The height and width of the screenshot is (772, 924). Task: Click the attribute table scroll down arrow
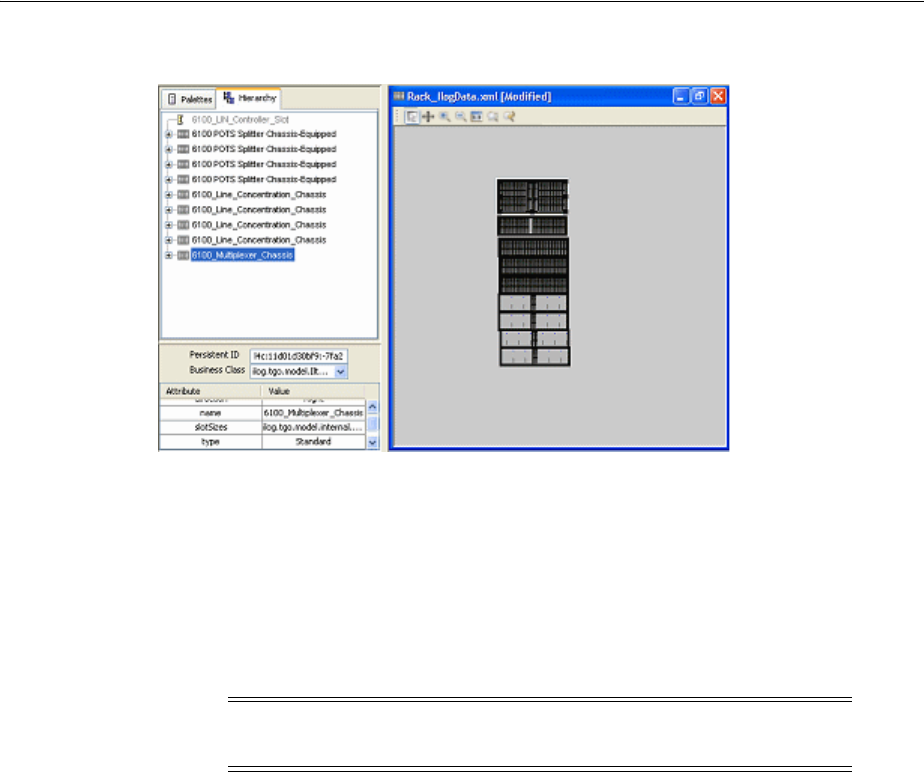[372, 442]
